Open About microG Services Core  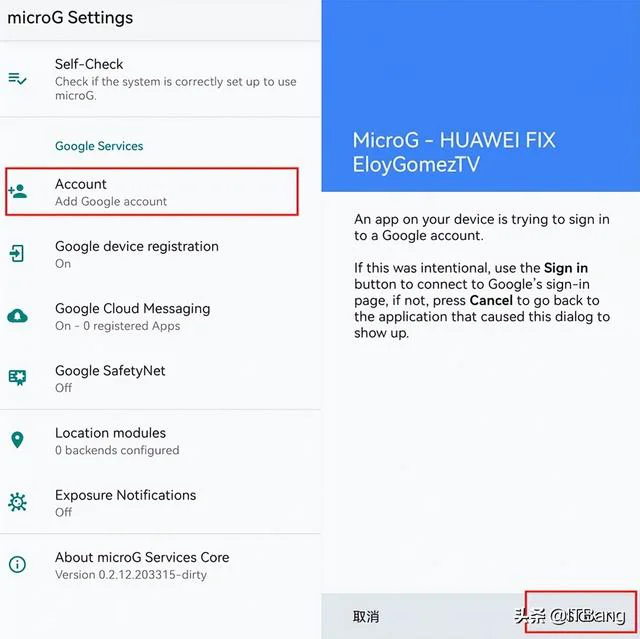(160, 565)
